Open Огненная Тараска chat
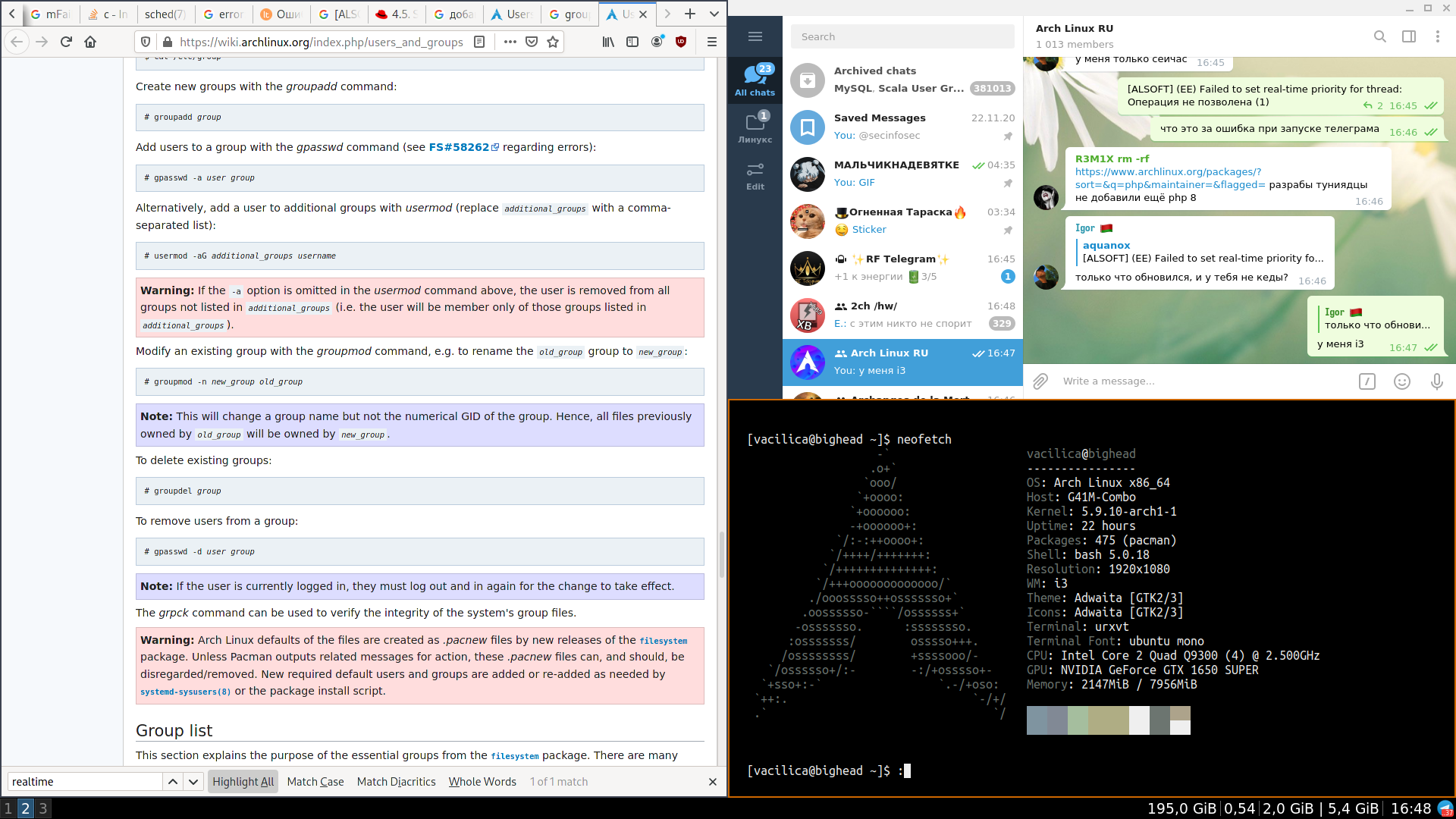This screenshot has width=1456, height=819. pyautogui.click(x=902, y=221)
